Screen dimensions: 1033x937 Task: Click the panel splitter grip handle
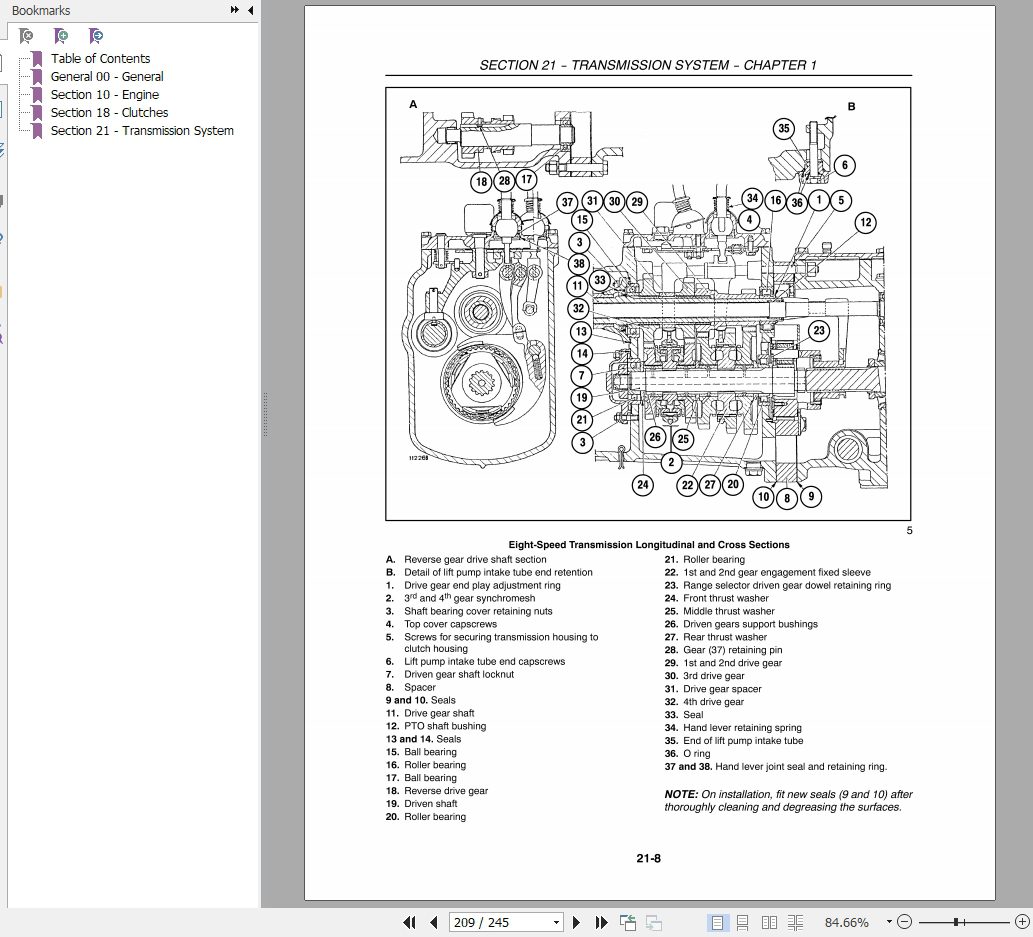pos(265,414)
